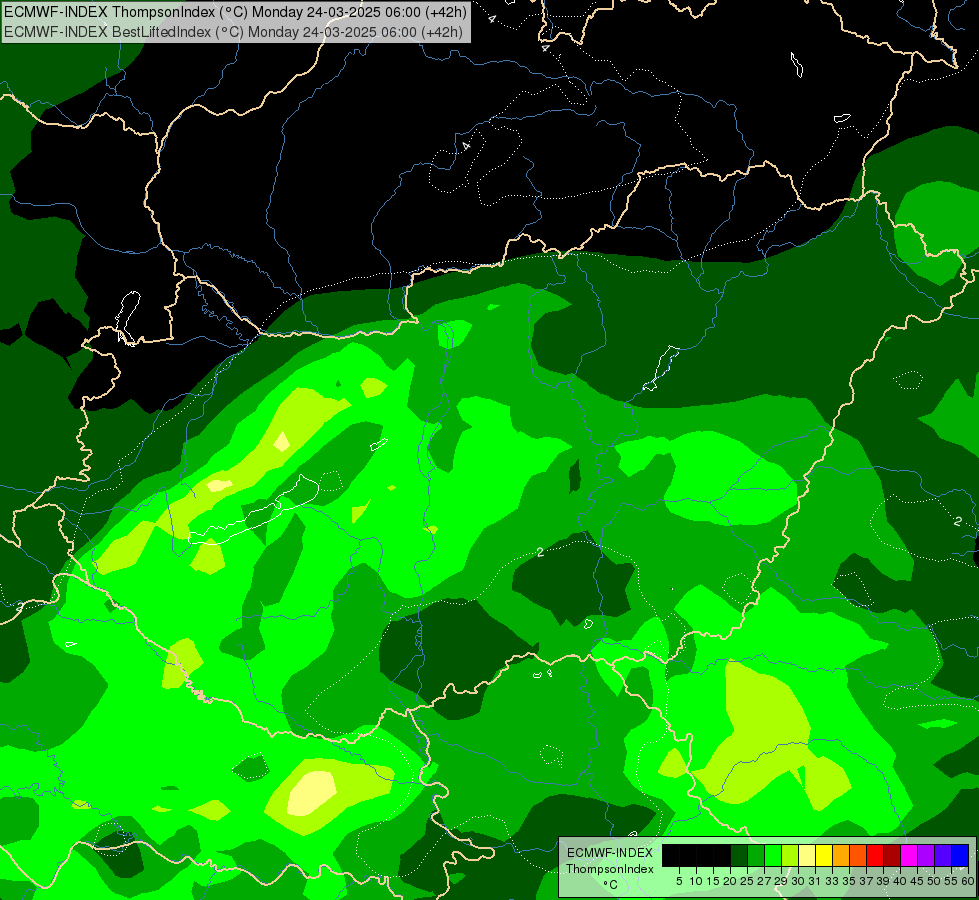Click the legend tick value 29
Screen dimensions: 979x900
pyautogui.click(x=780, y=881)
